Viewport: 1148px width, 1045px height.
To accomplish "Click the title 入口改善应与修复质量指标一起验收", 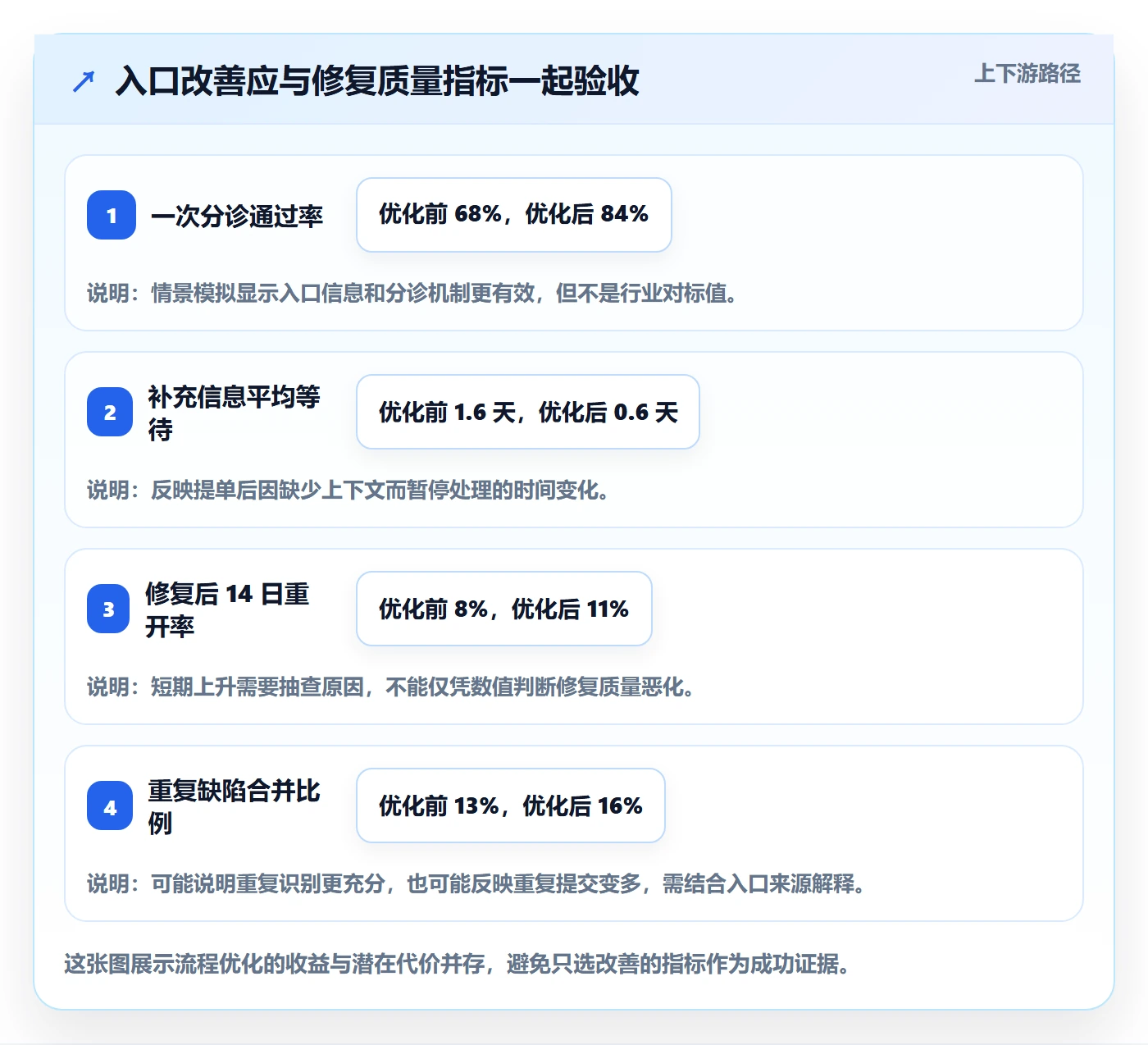I will click(x=377, y=80).
